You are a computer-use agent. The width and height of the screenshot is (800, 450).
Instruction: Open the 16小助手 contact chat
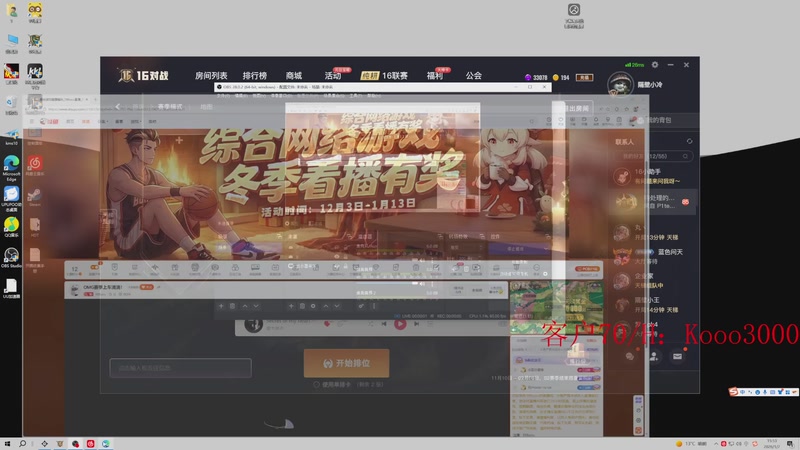(x=652, y=176)
